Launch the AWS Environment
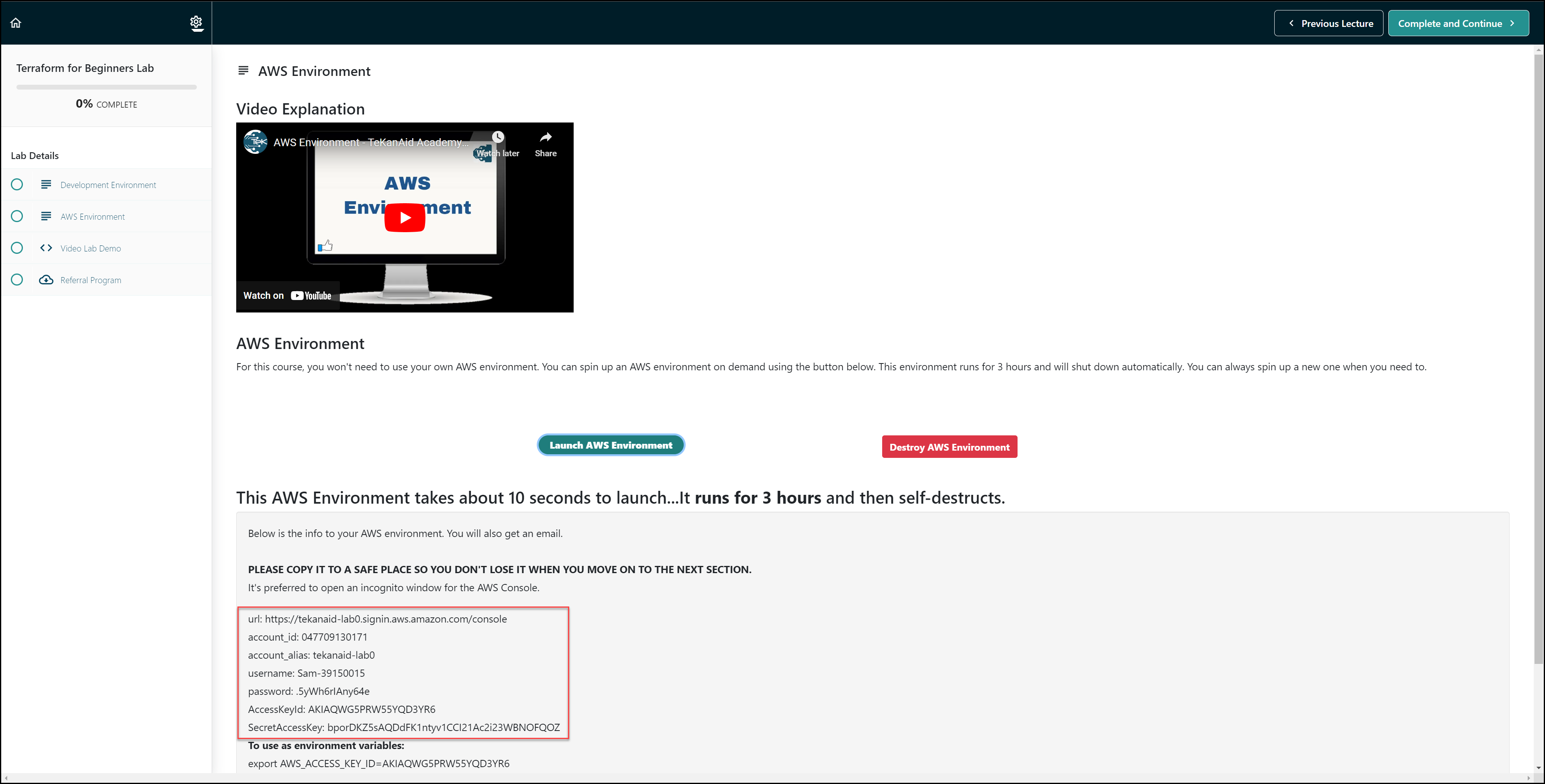1545x784 pixels. tap(611, 445)
